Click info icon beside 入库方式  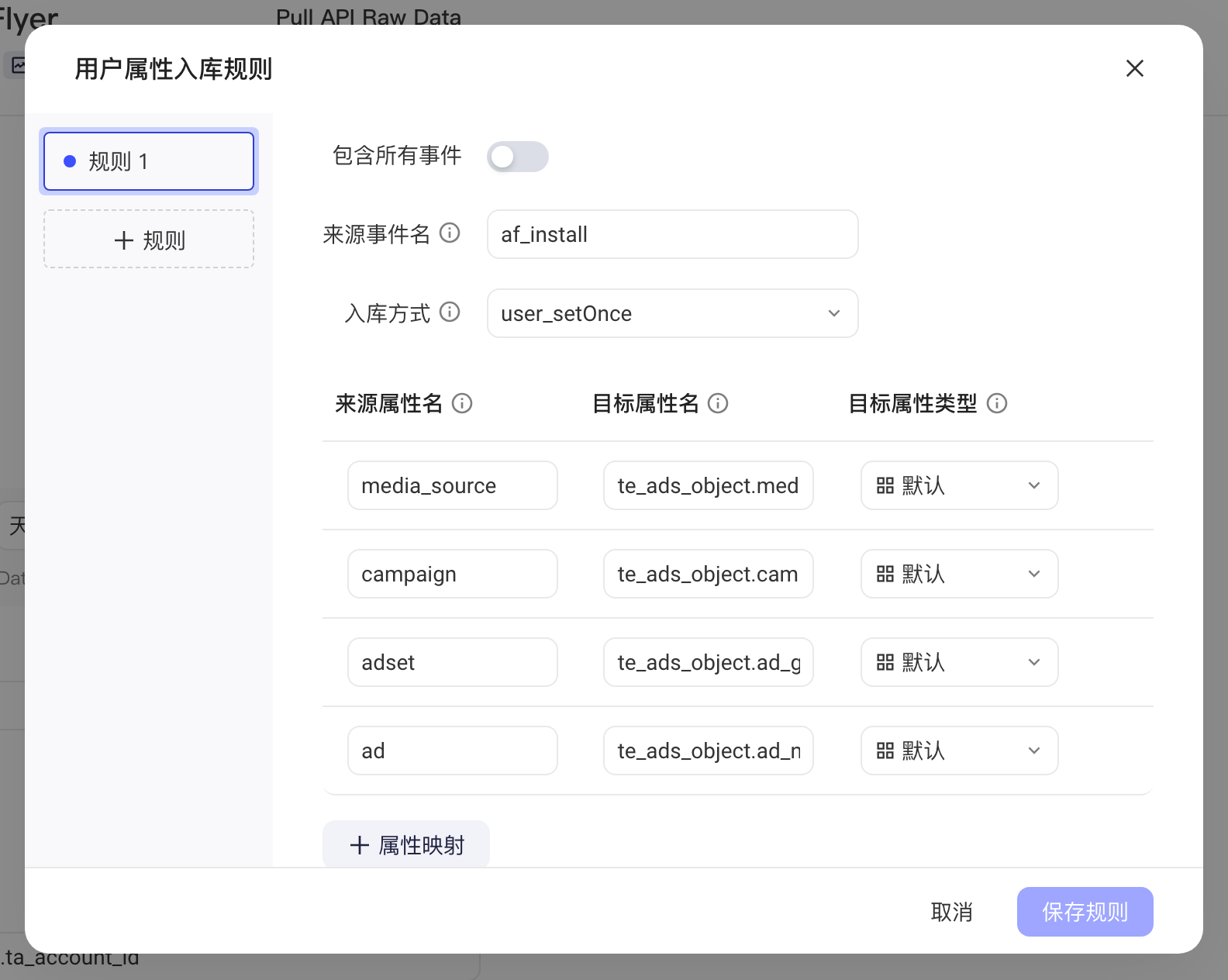click(x=450, y=312)
